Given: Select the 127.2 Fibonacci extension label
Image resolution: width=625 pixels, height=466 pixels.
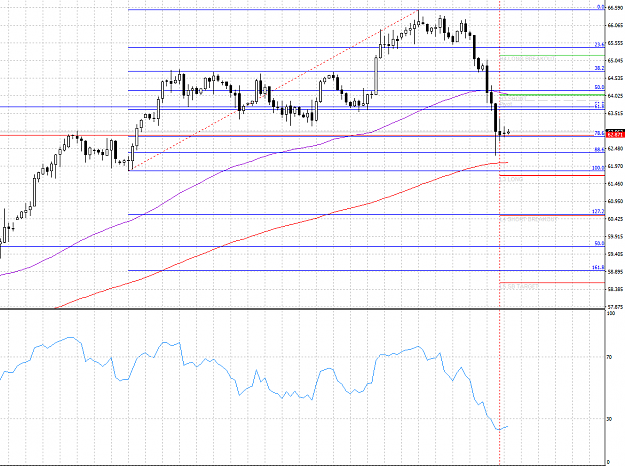Looking at the screenshot, I should 598,212.
